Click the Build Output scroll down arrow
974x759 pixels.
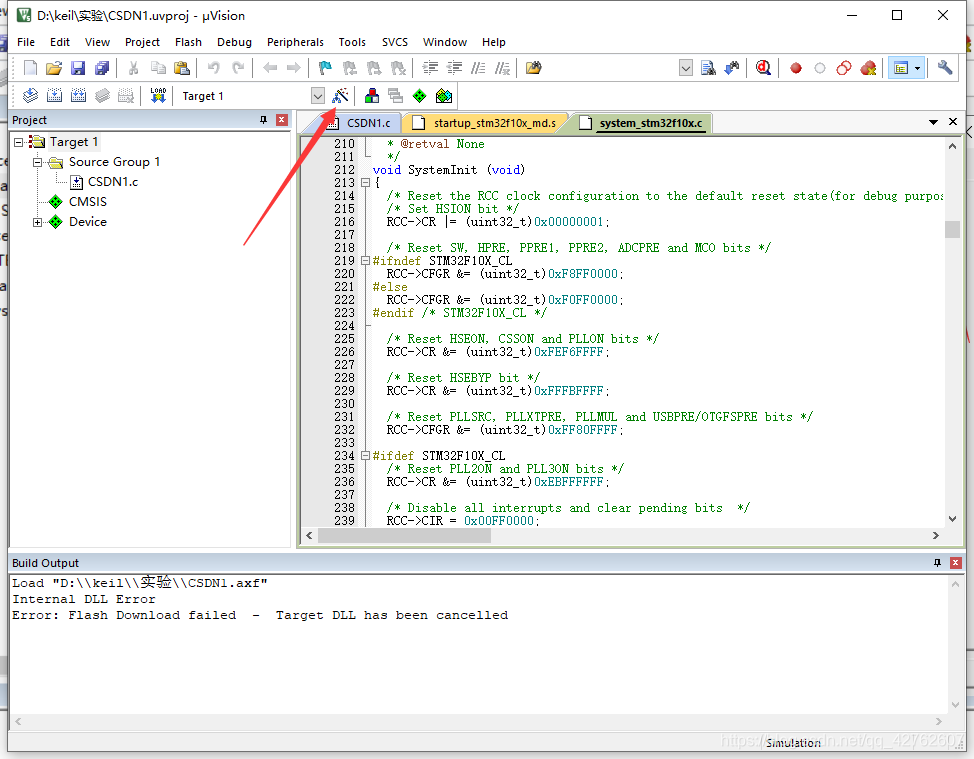[x=955, y=705]
